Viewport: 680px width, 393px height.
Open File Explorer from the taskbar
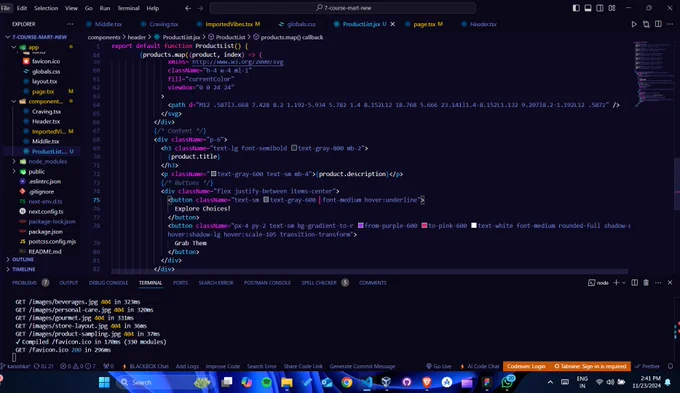[x=287, y=382]
